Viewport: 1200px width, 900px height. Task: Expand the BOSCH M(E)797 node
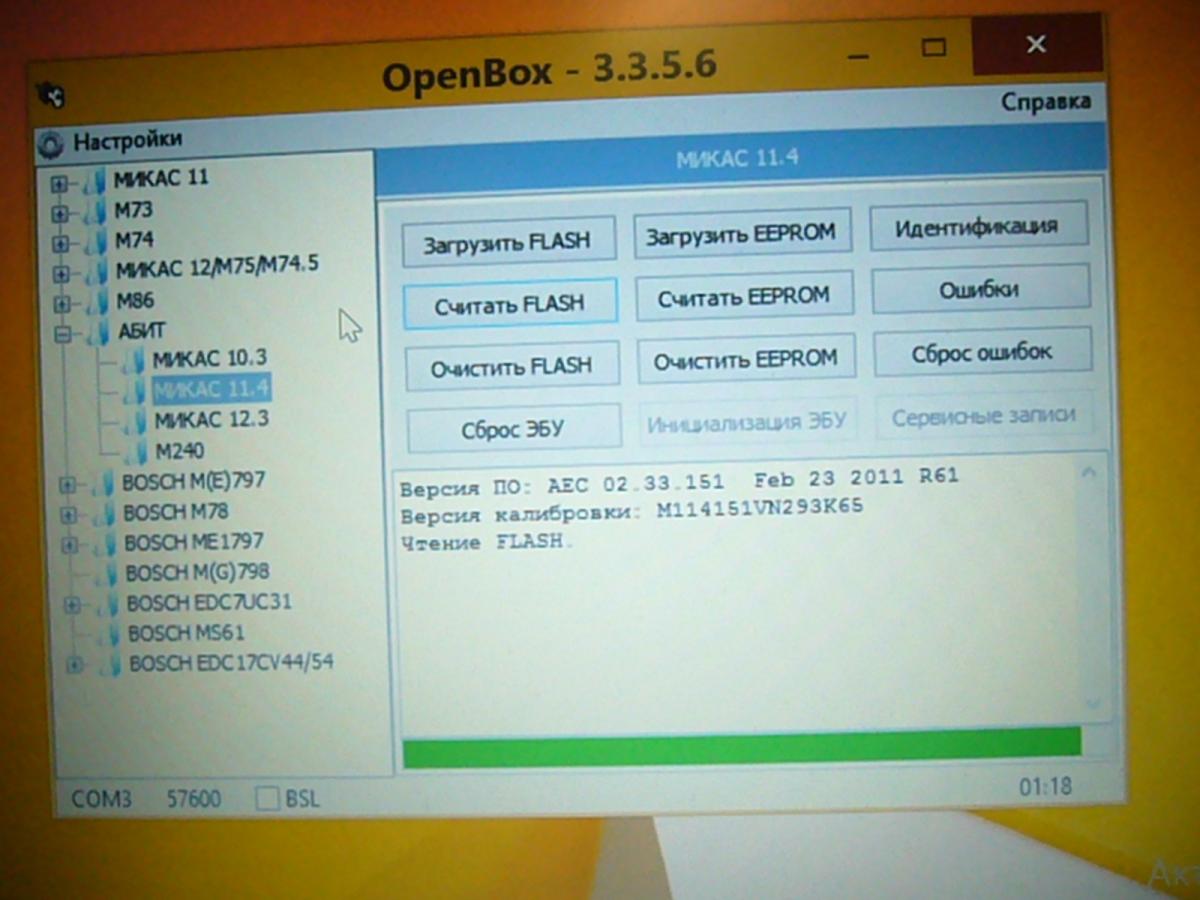68,485
